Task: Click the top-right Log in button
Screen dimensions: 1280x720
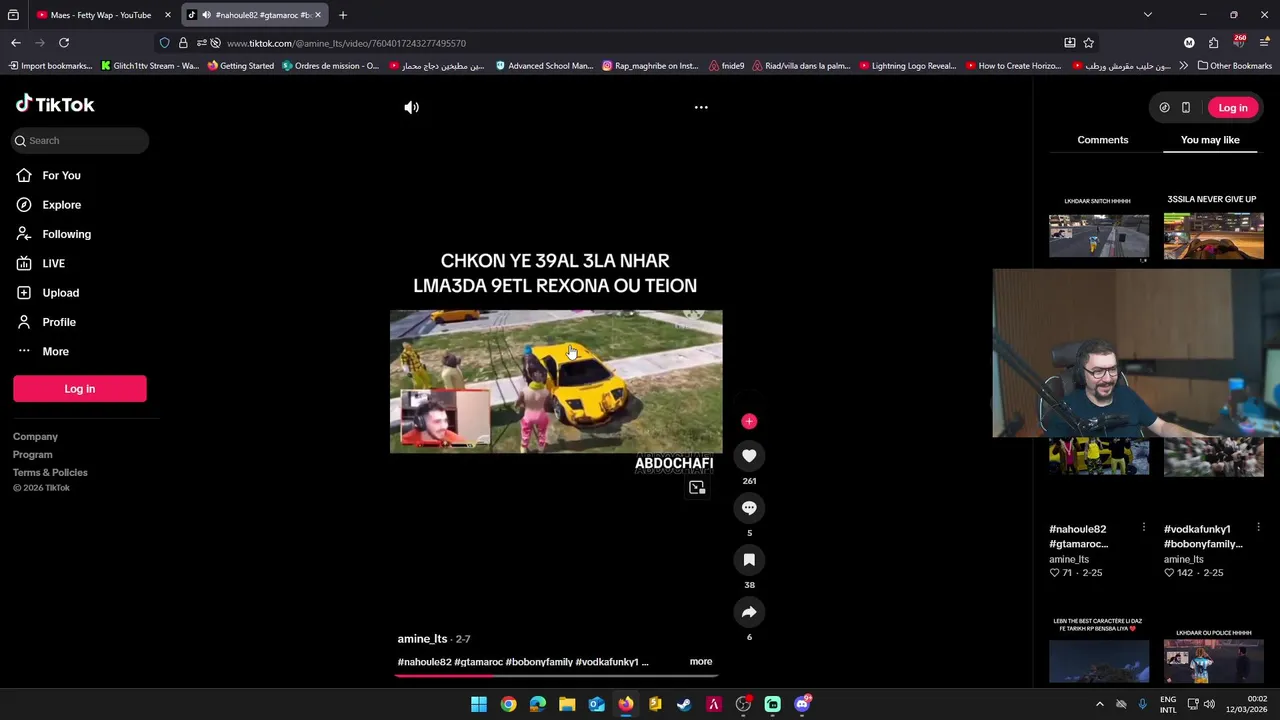Action: 1233,108
